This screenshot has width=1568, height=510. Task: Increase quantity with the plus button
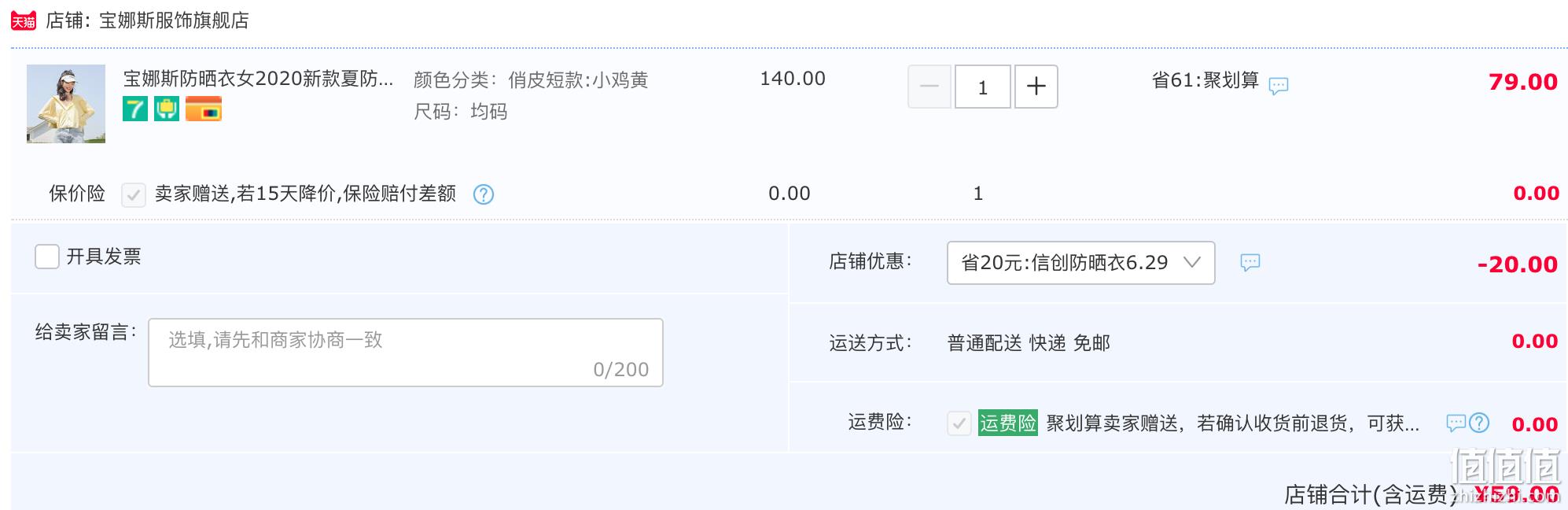click(1036, 87)
